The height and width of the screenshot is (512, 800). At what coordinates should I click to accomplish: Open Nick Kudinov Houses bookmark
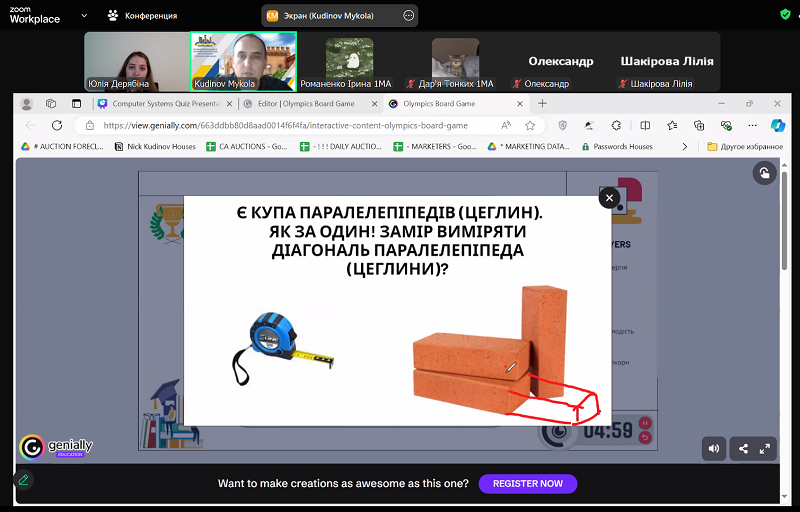click(155, 146)
